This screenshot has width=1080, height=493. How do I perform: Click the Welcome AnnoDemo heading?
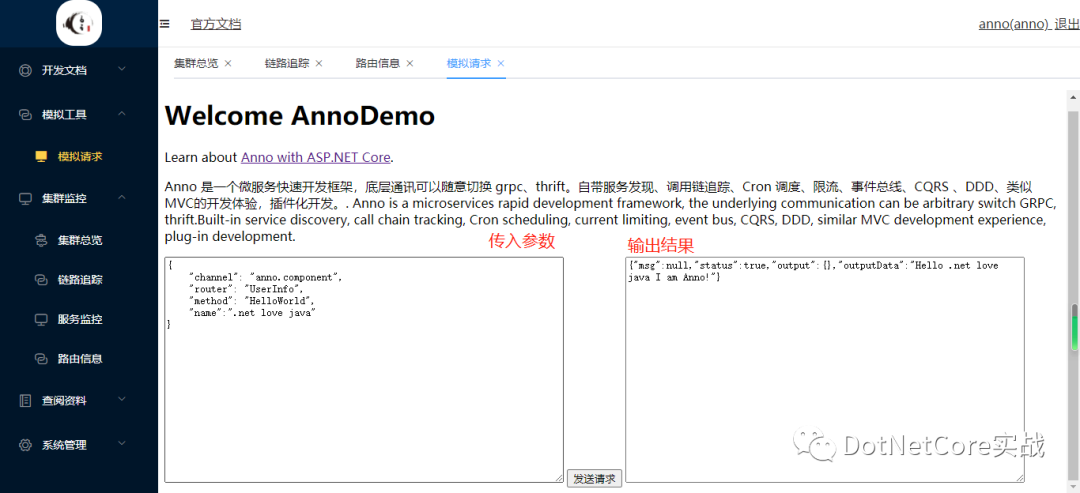(x=300, y=116)
